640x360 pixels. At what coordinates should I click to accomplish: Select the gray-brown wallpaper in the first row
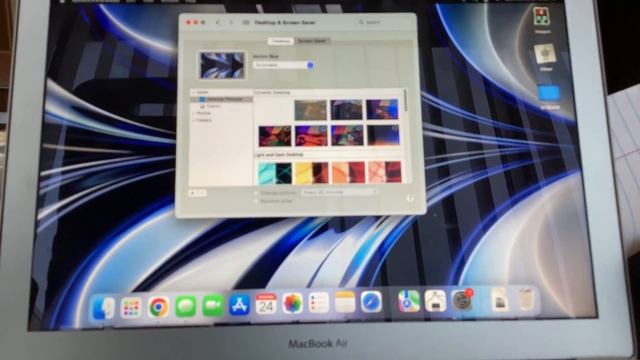[311, 110]
